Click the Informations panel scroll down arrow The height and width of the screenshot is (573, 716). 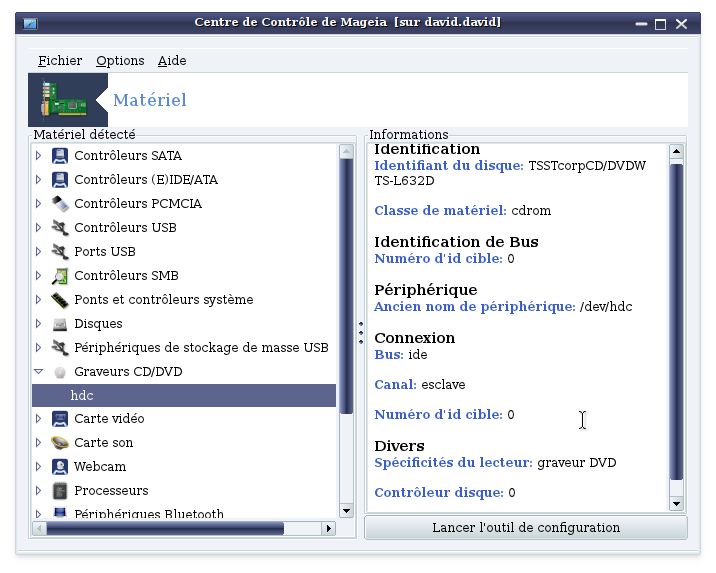click(x=676, y=504)
